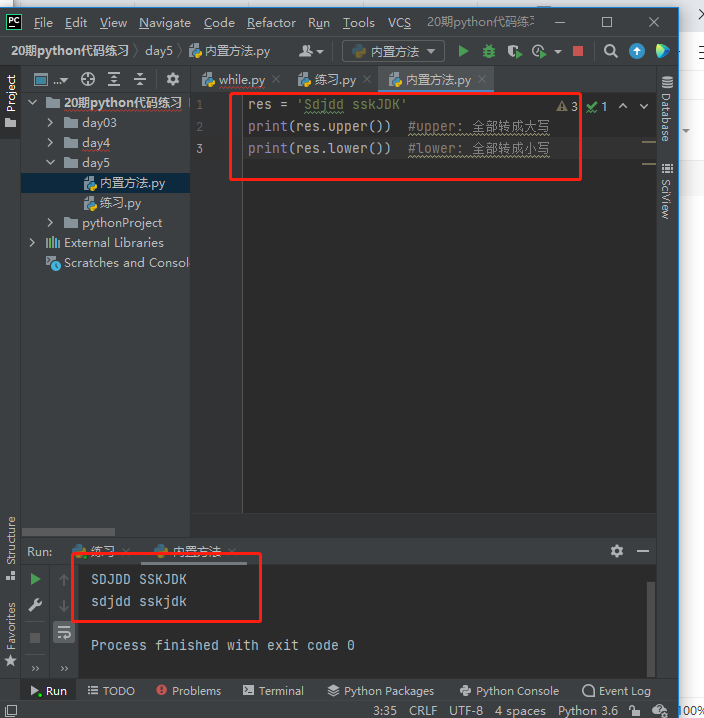The width and height of the screenshot is (704, 718).
Task: Open Run panel gear options
Action: [617, 551]
